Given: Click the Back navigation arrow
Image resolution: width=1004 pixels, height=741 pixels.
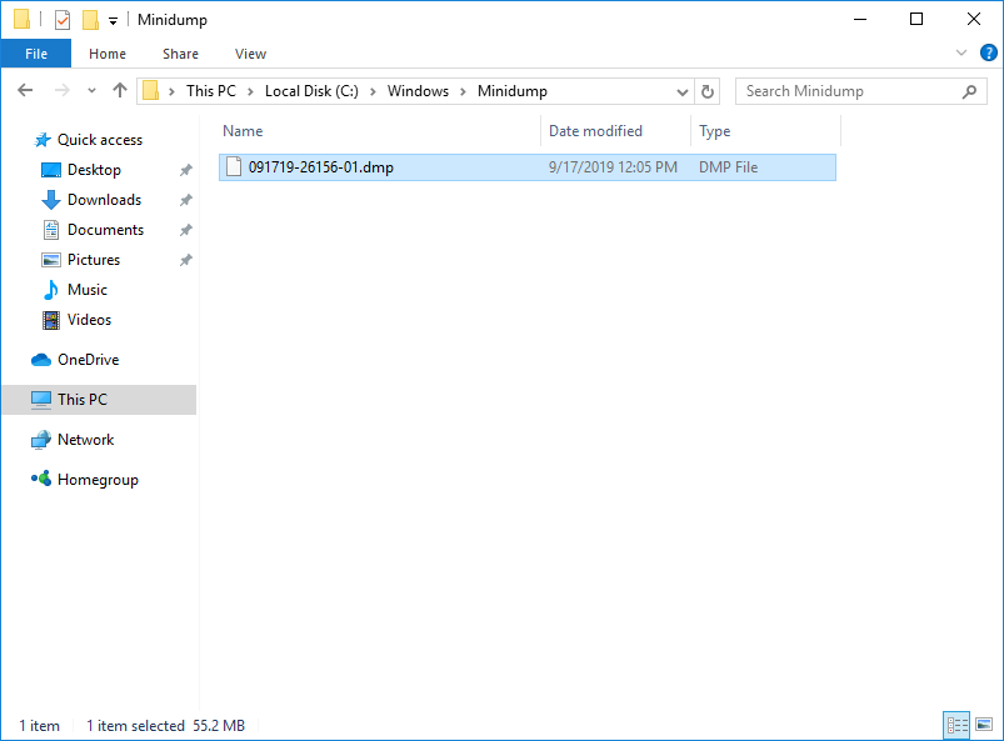Looking at the screenshot, I should coord(27,91).
